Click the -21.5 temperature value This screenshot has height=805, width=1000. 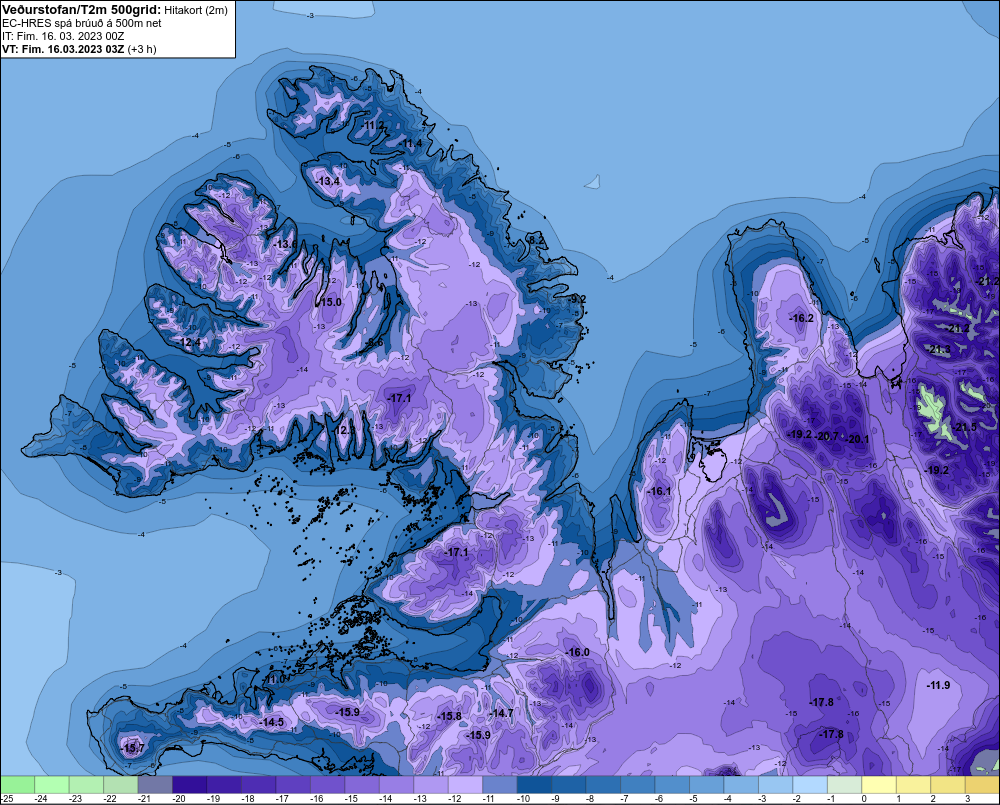[x=965, y=427]
